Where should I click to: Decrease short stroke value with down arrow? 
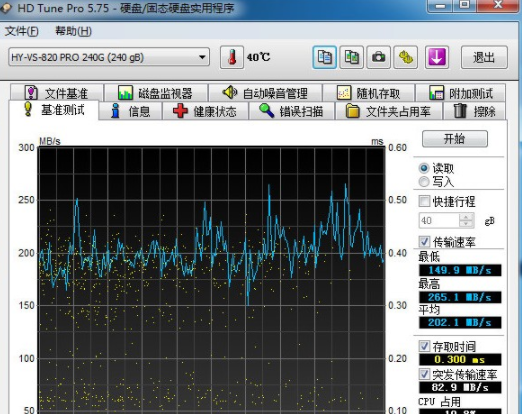[466, 224]
